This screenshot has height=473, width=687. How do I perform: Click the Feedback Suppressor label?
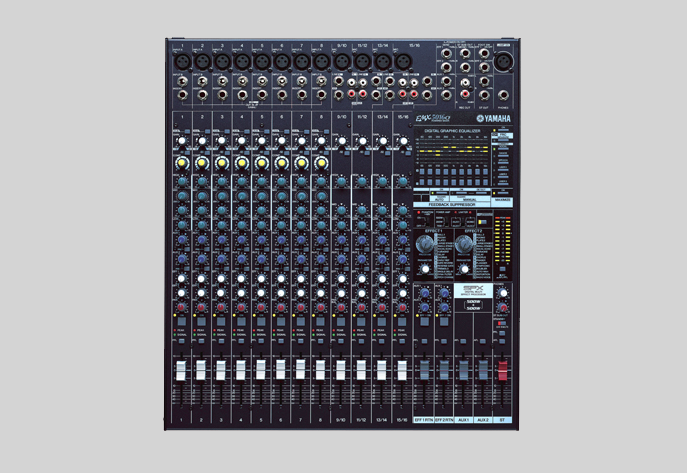[453, 203]
